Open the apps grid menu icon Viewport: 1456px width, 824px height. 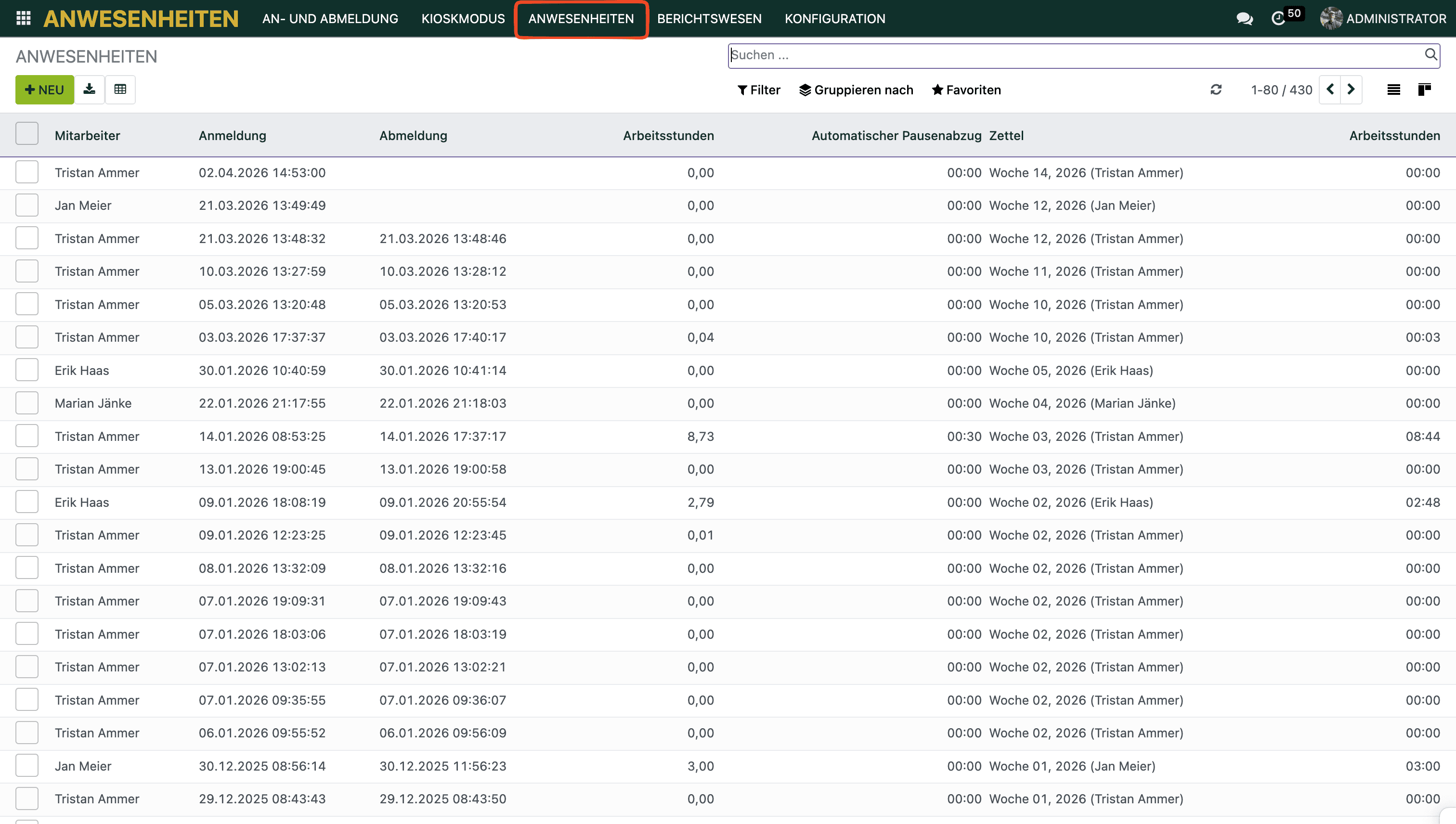(23, 18)
